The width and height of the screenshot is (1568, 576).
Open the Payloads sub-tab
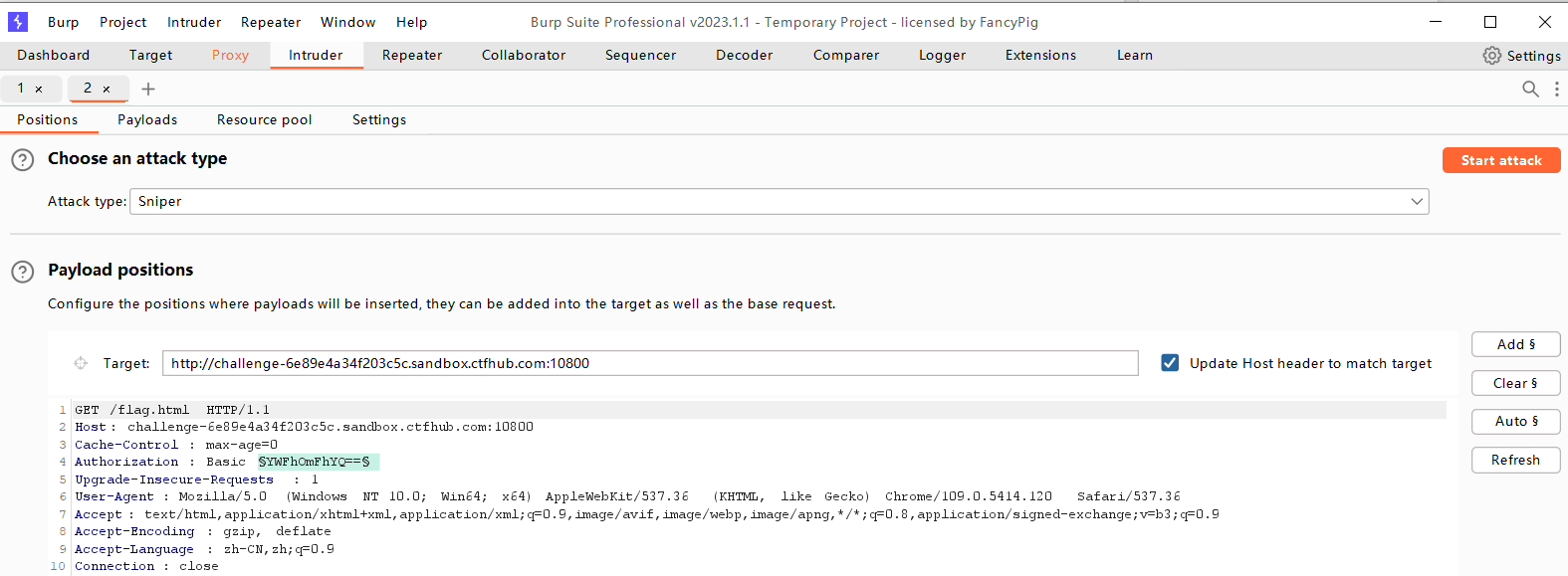147,120
